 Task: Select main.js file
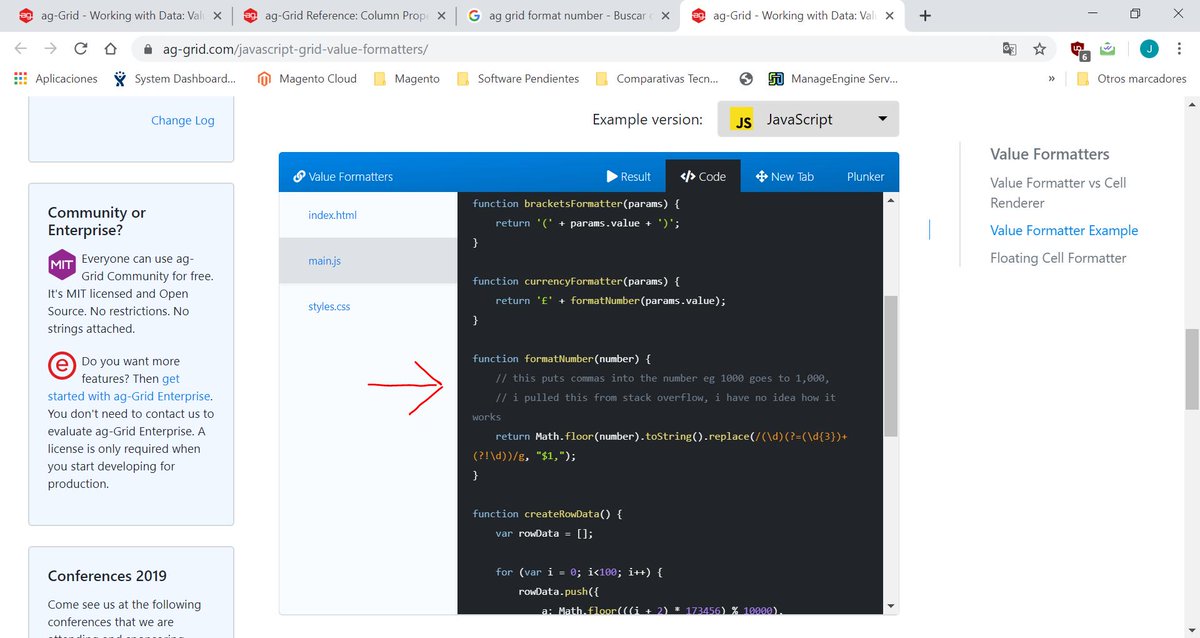pos(367,261)
